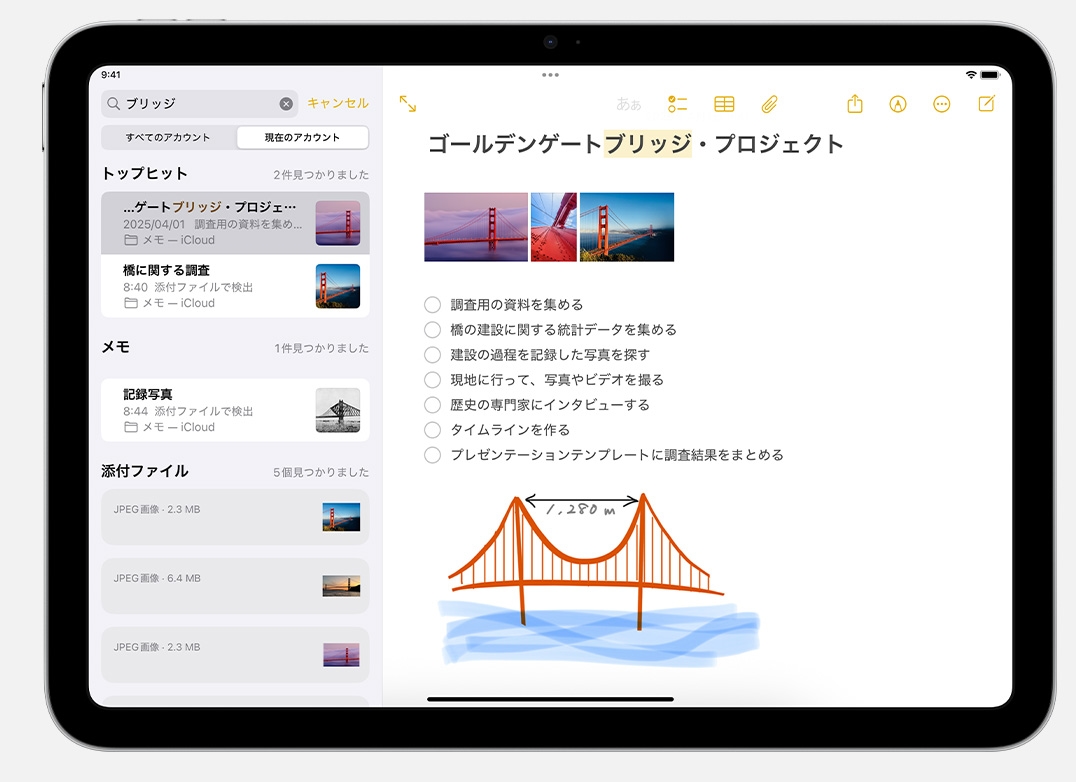Expand note to full screen with arrows icon
The width and height of the screenshot is (1076, 782).
408,104
